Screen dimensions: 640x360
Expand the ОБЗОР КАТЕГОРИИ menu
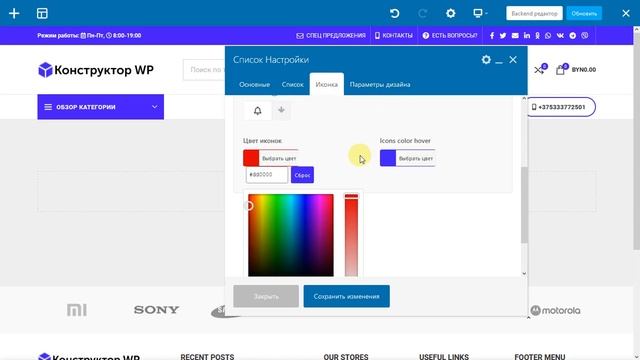pos(100,107)
